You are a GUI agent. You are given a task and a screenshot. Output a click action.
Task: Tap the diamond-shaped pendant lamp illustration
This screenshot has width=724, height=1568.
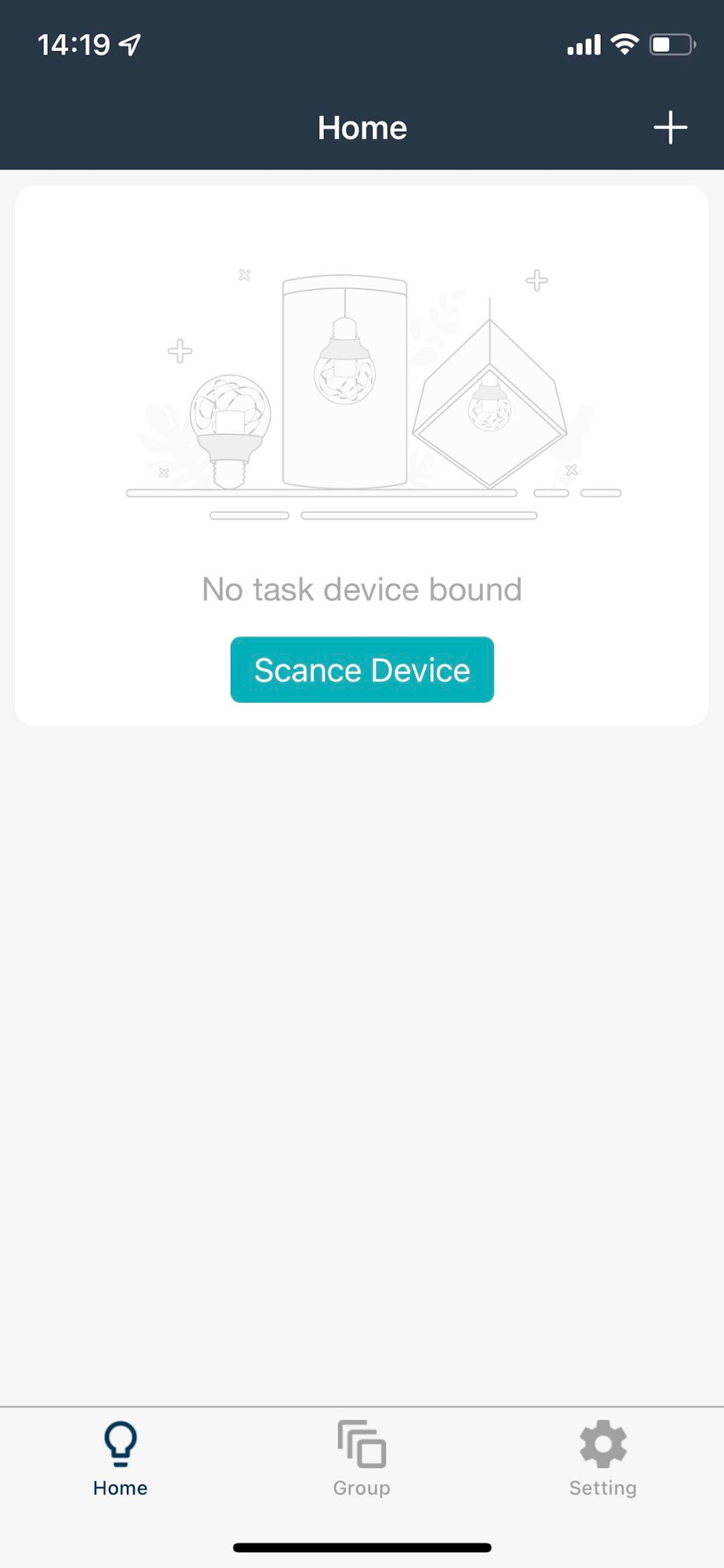pyautogui.click(x=490, y=402)
